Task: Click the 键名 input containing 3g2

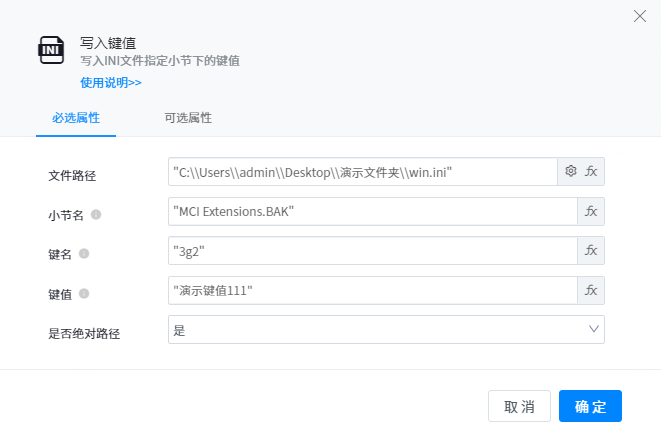Action: tap(372, 250)
